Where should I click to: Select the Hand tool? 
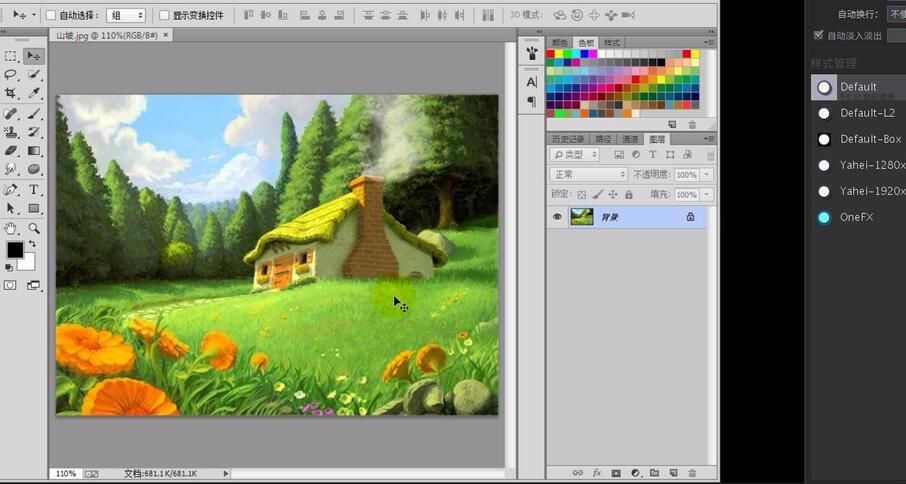pos(10,228)
